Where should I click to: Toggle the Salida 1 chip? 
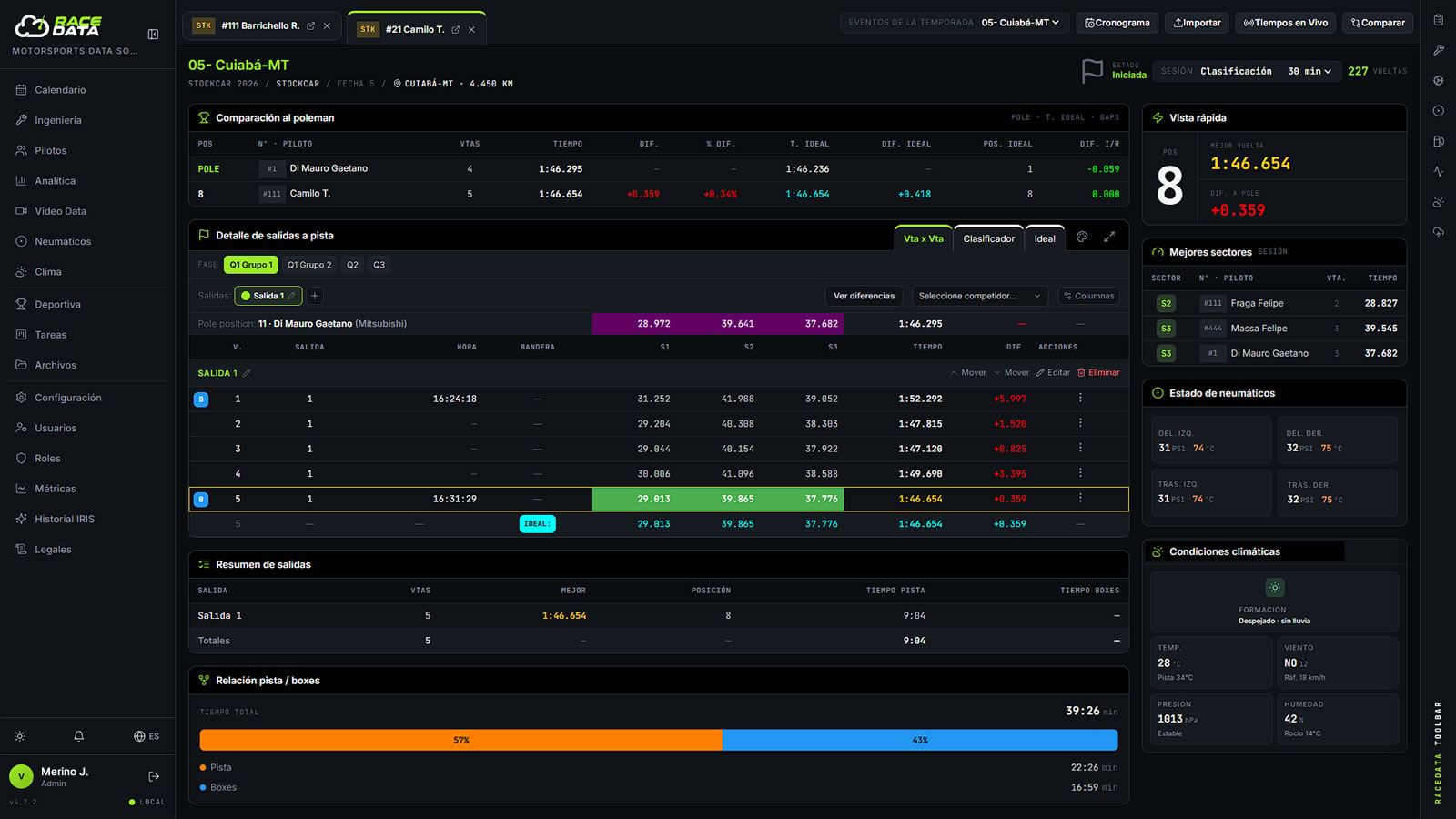268,296
